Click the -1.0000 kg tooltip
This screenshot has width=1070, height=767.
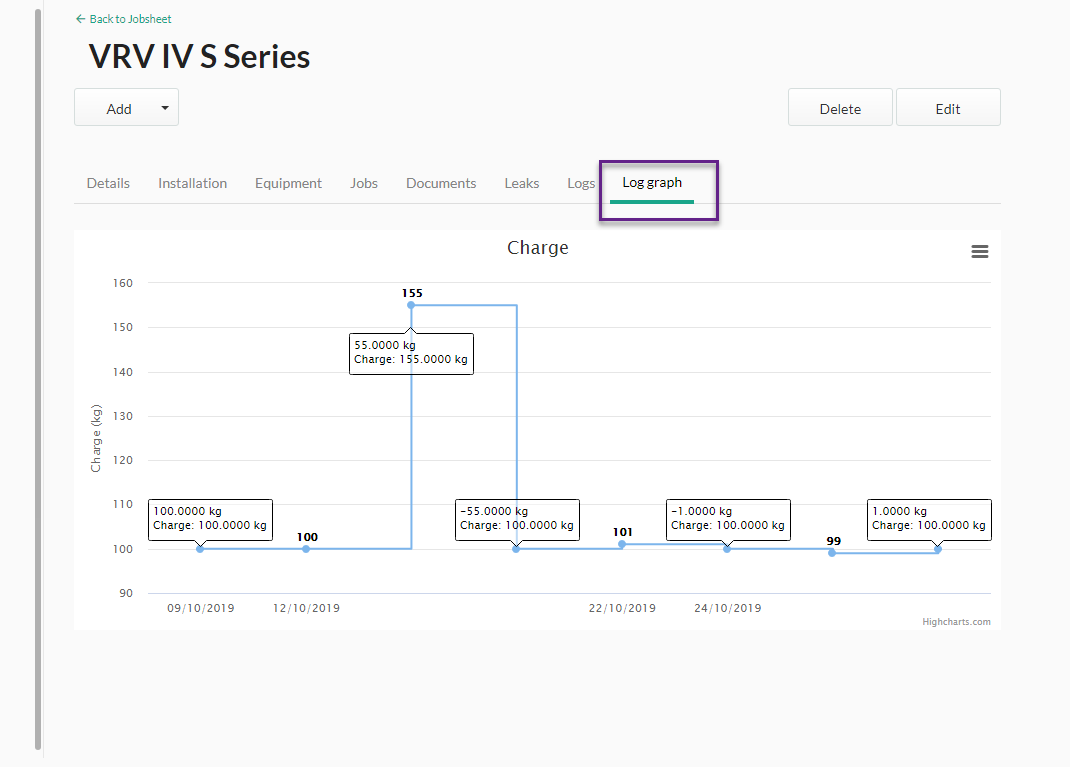click(x=728, y=519)
